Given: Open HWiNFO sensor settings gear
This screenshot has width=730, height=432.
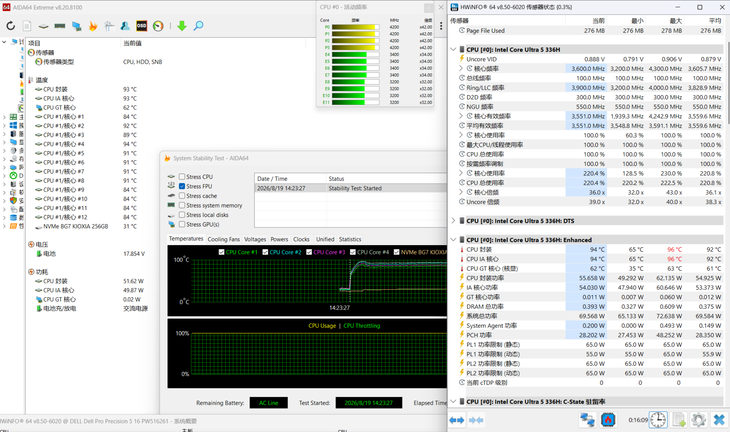Looking at the screenshot, I should tap(698, 420).
